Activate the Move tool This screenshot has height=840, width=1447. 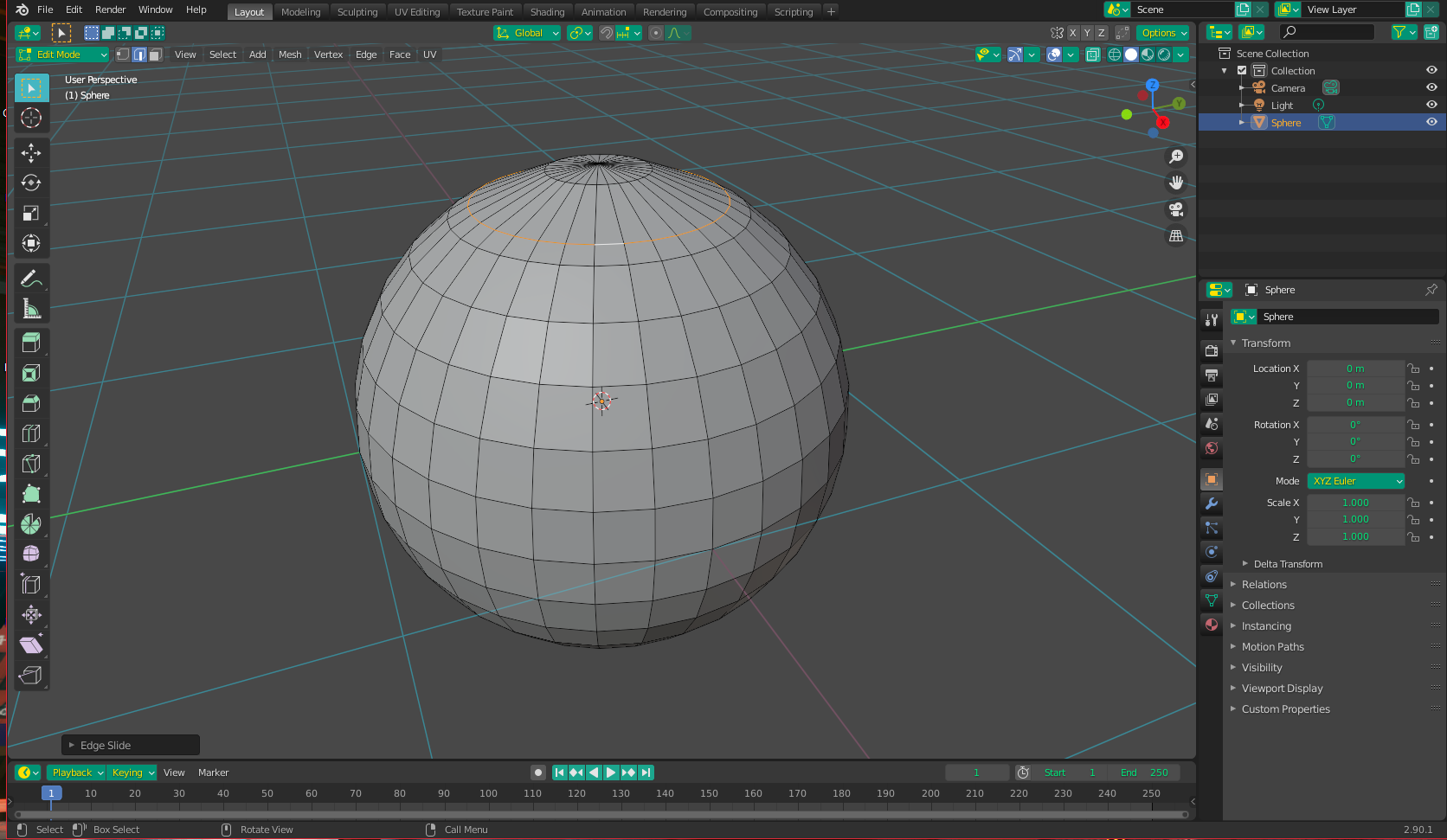tap(31, 152)
